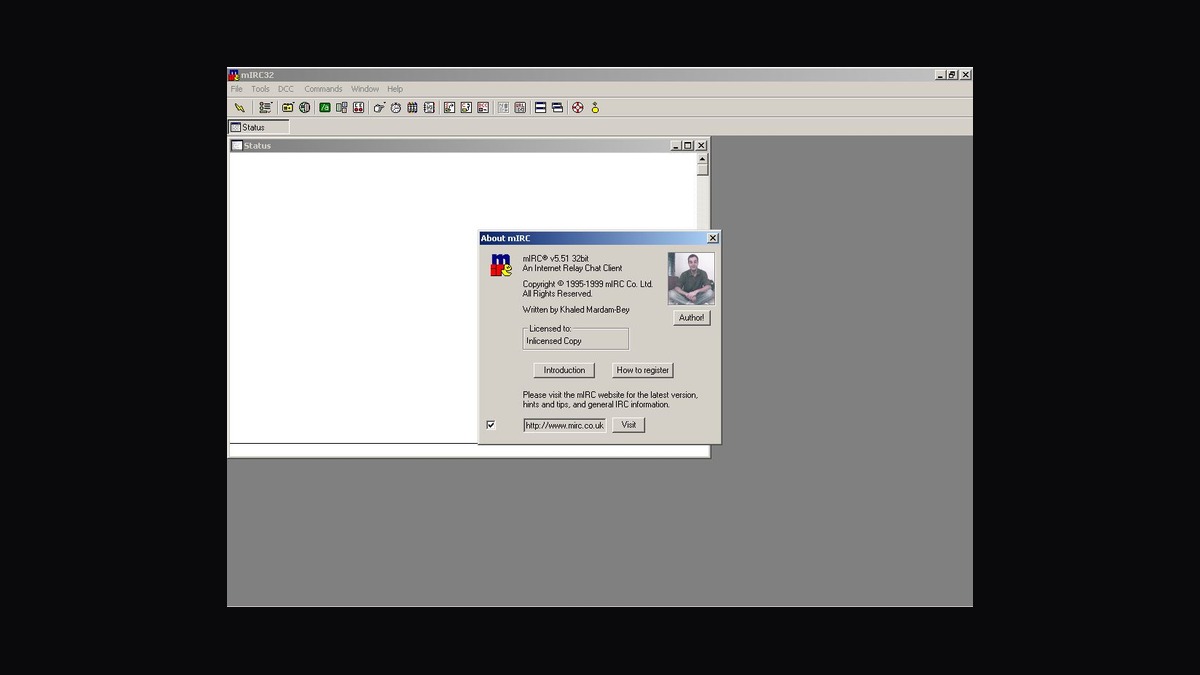Toggle the checkbox beside the website URL
1200x675 pixels.
click(491, 425)
